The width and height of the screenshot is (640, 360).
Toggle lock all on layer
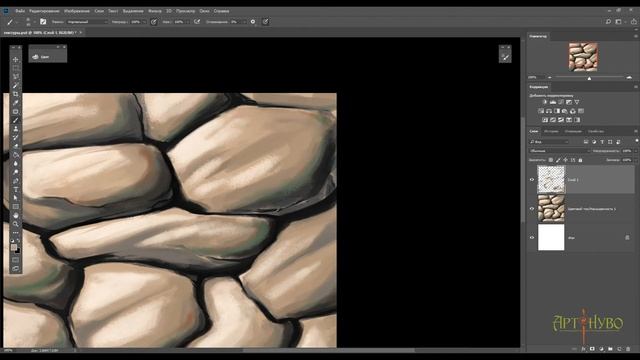pyautogui.click(x=580, y=160)
